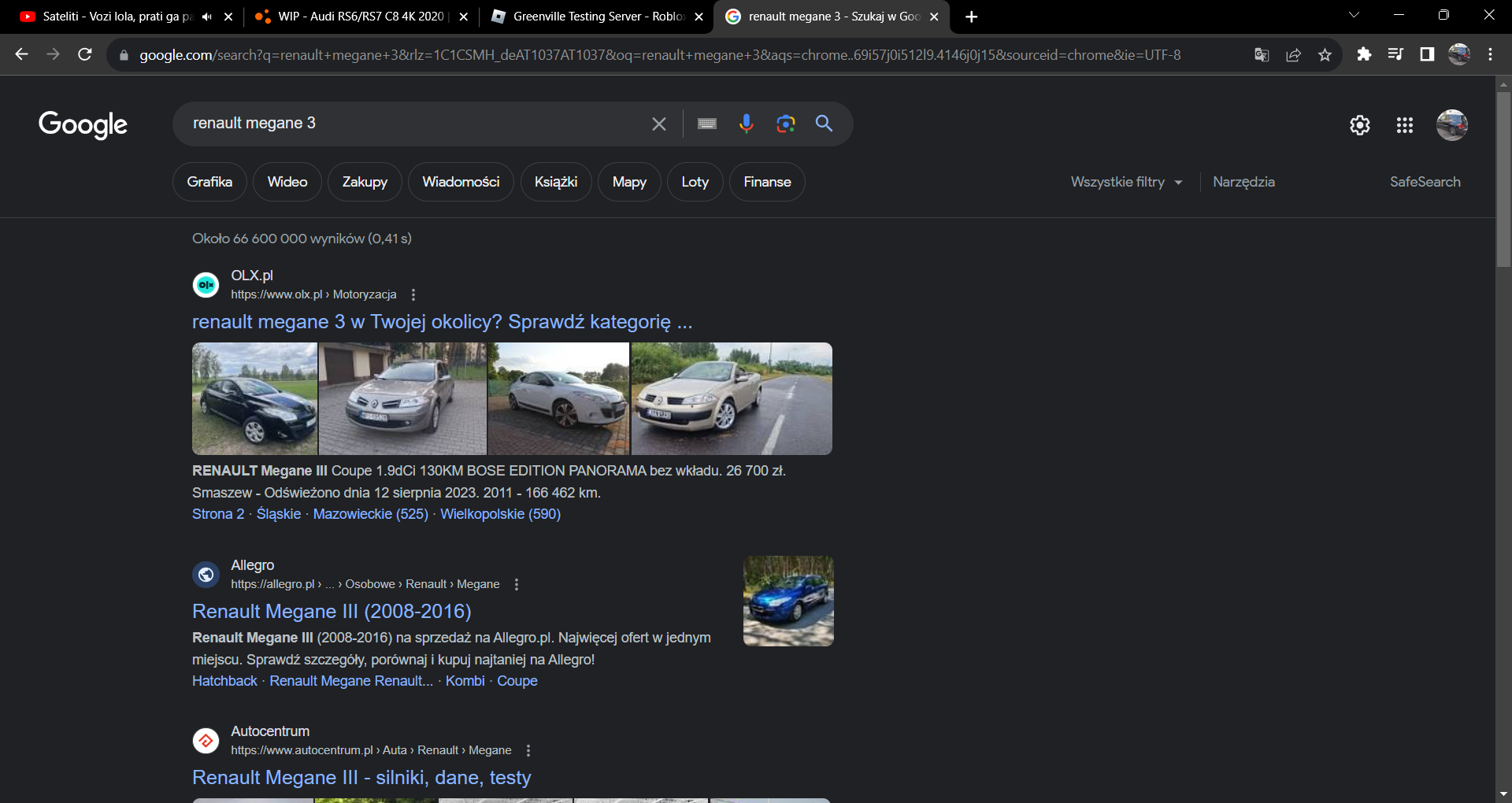Open Chrome side panel icon
The width and height of the screenshot is (1512, 803).
1427,54
